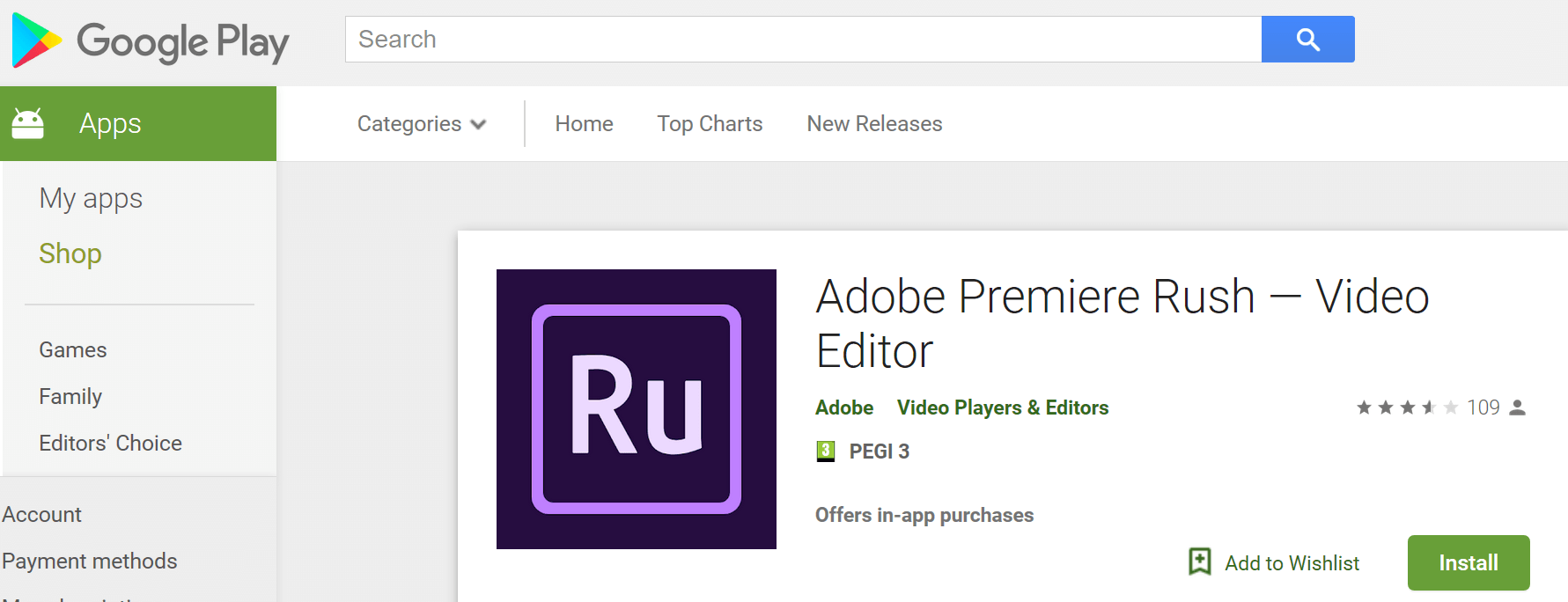This screenshot has width=1568, height=602.
Task: Click the Add to Wishlist bookmark icon
Action: pyautogui.click(x=1200, y=562)
